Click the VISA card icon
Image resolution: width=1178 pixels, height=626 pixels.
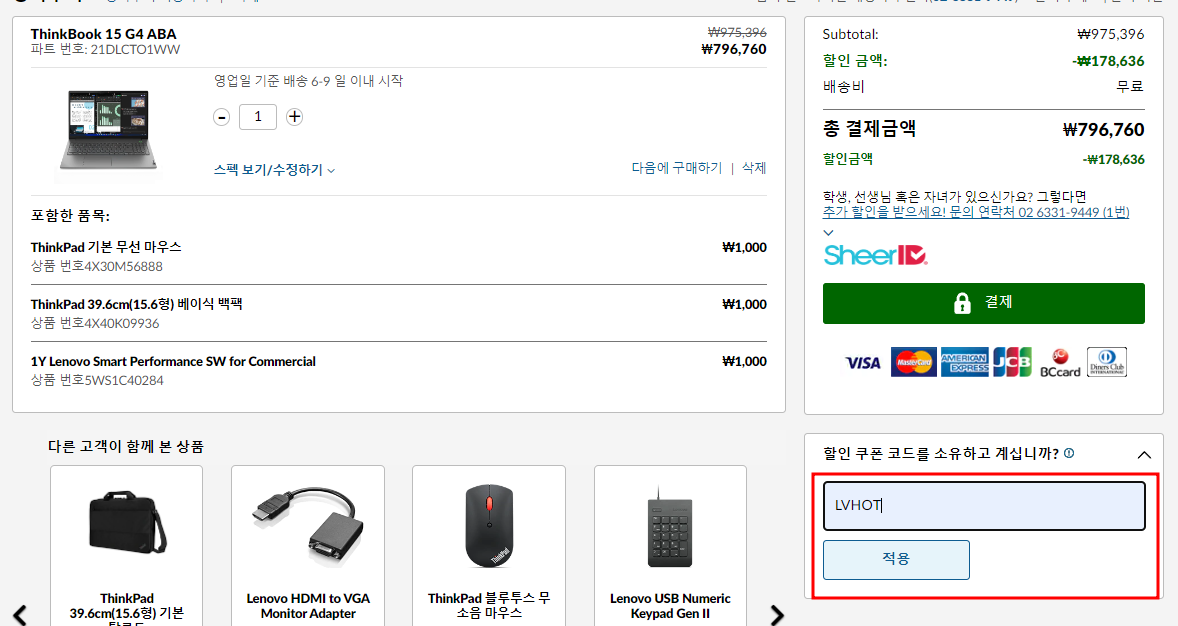tap(862, 363)
